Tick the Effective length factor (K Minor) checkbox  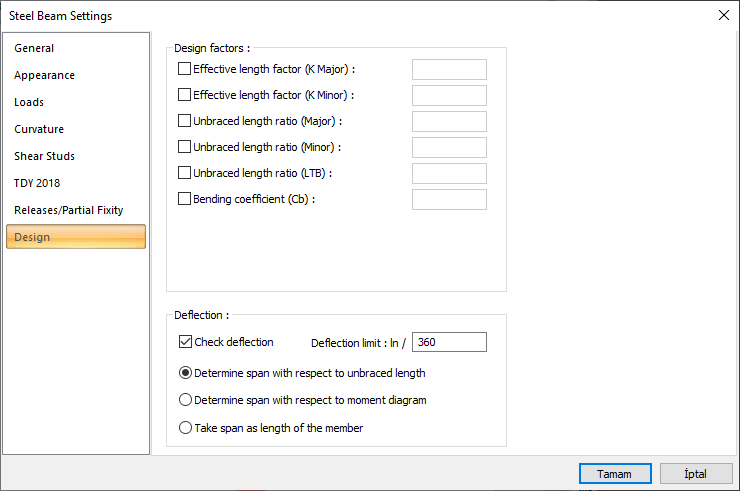pos(184,95)
